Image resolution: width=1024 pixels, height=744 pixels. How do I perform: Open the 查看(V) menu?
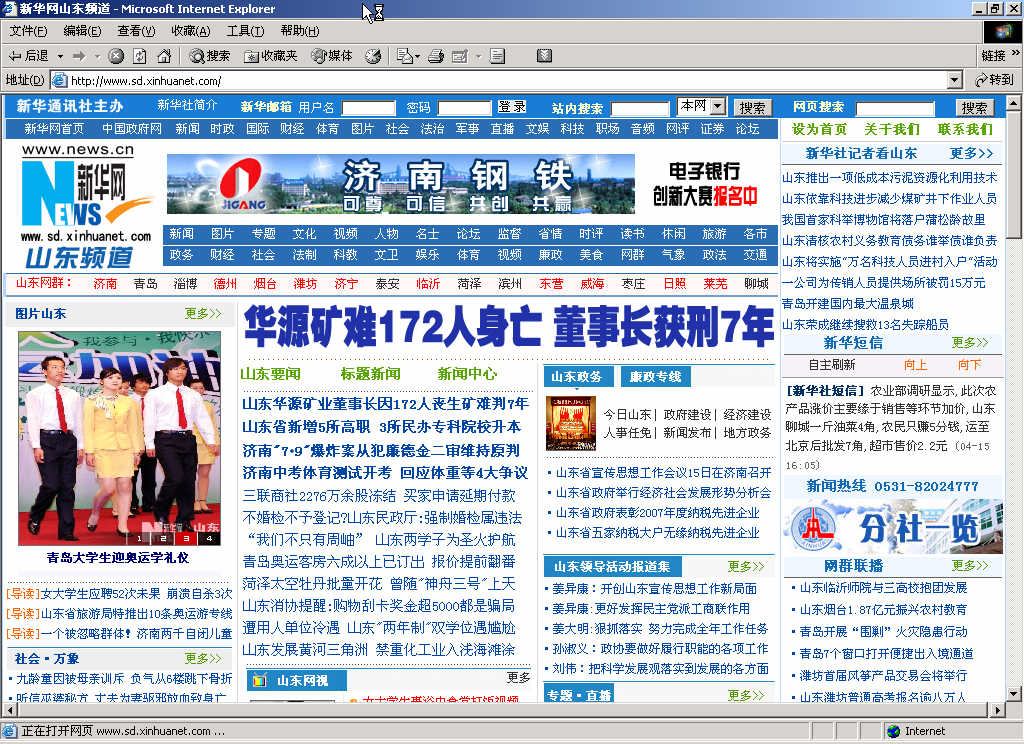(136, 31)
